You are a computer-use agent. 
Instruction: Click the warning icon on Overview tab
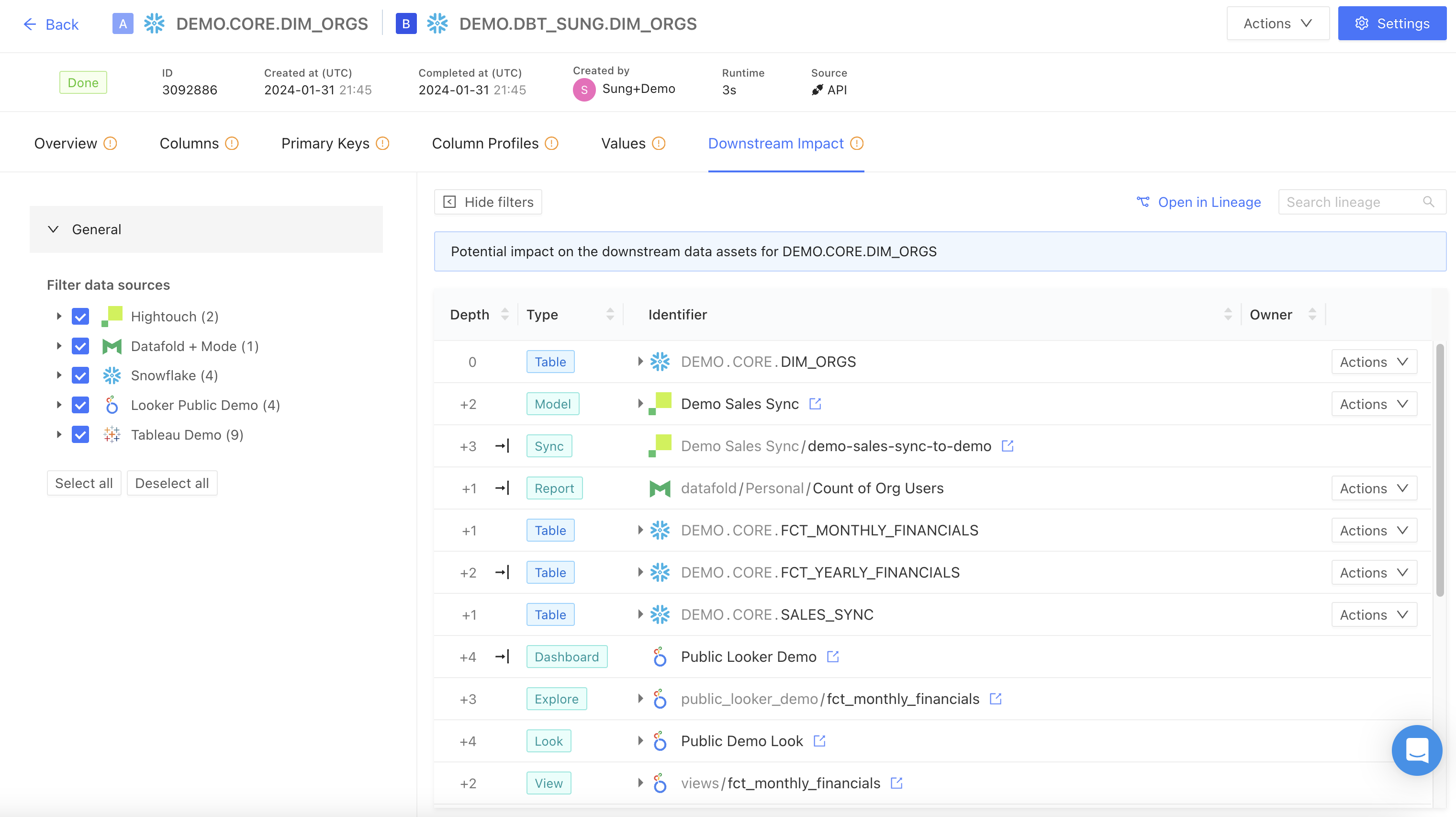pyautogui.click(x=110, y=144)
